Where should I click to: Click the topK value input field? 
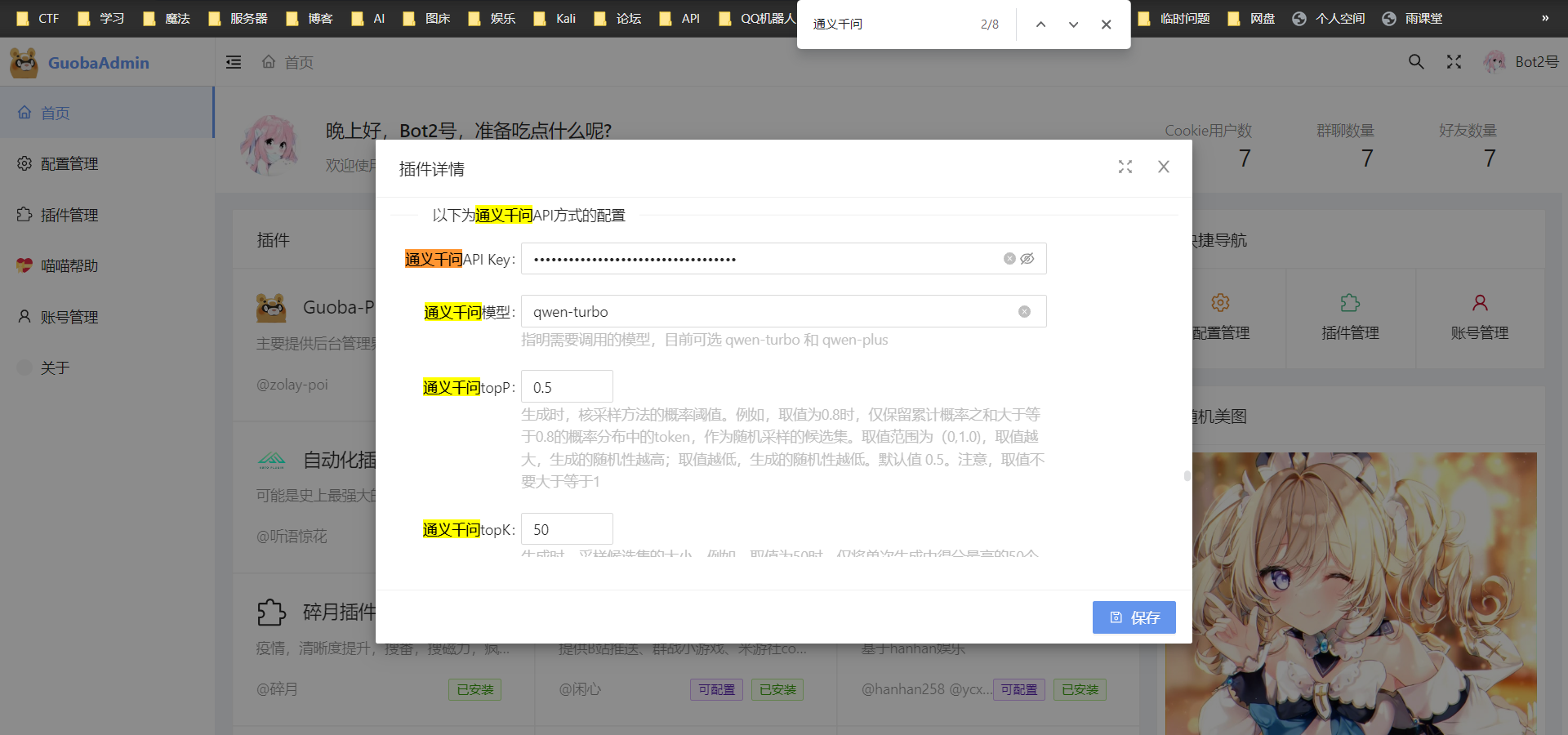point(567,529)
